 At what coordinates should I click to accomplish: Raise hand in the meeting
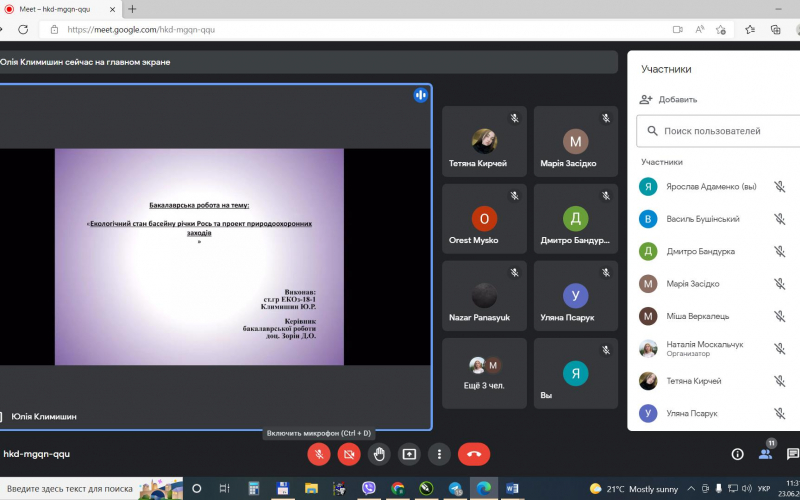click(x=379, y=454)
